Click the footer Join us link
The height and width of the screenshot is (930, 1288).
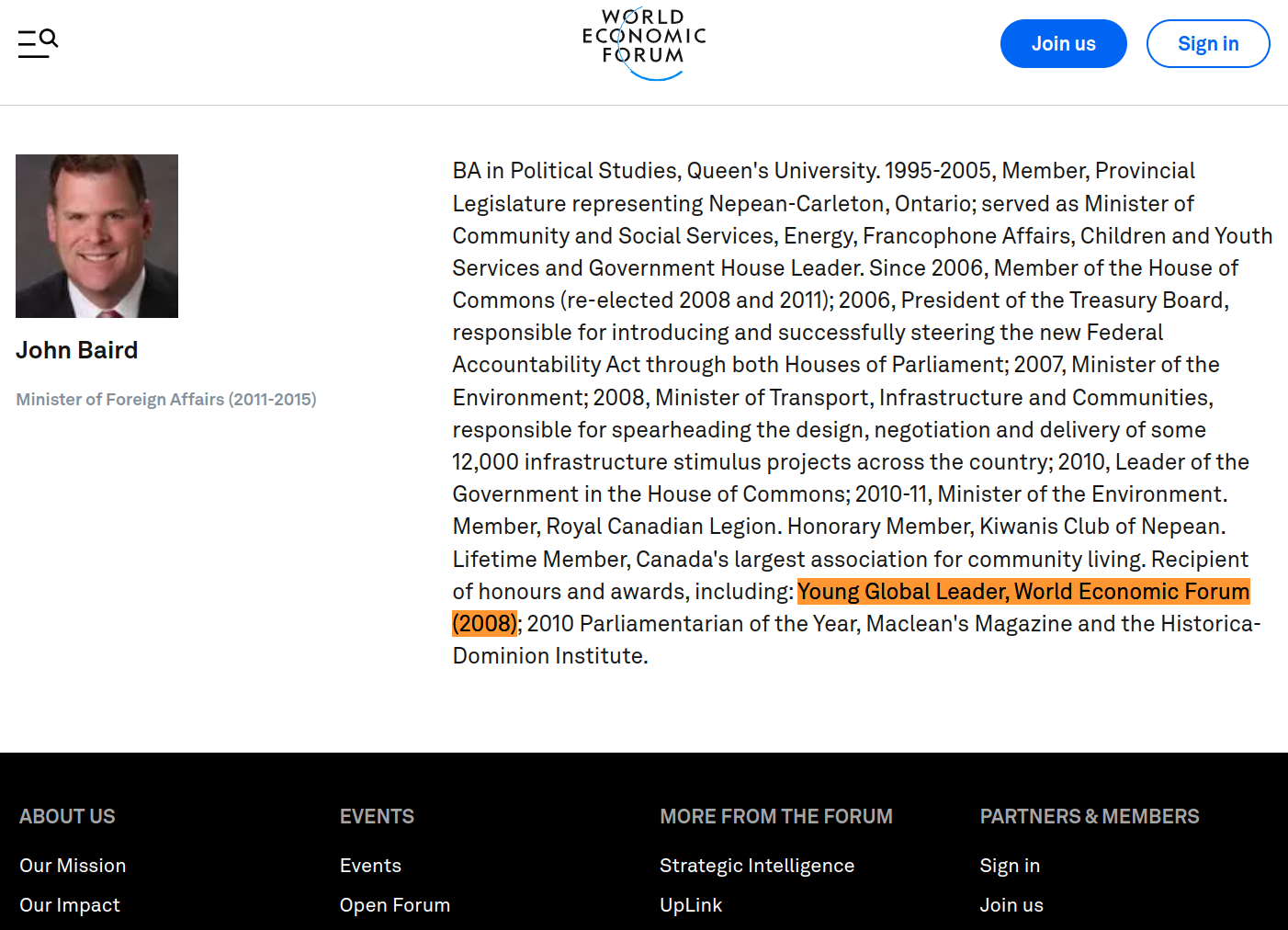tap(1011, 905)
